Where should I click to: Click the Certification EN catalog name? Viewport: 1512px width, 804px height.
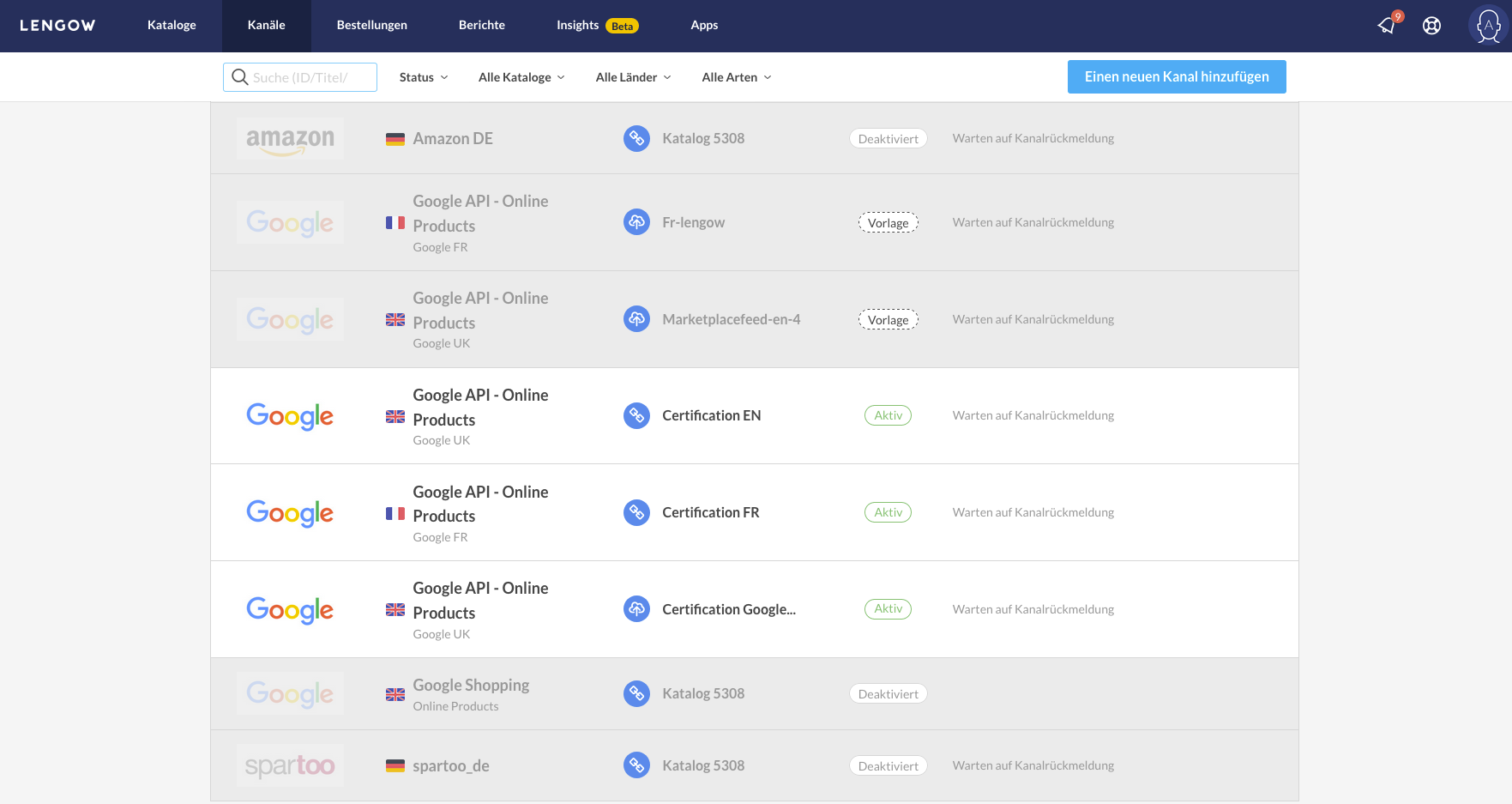(x=712, y=415)
